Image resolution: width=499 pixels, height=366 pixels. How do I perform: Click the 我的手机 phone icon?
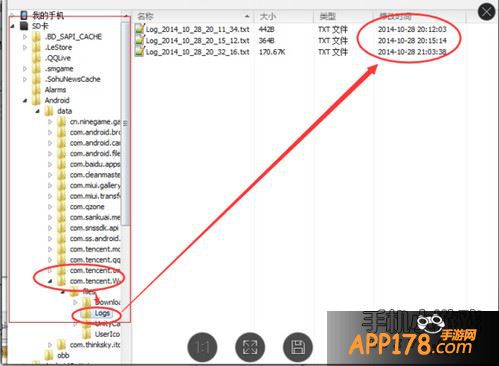(x=24, y=15)
